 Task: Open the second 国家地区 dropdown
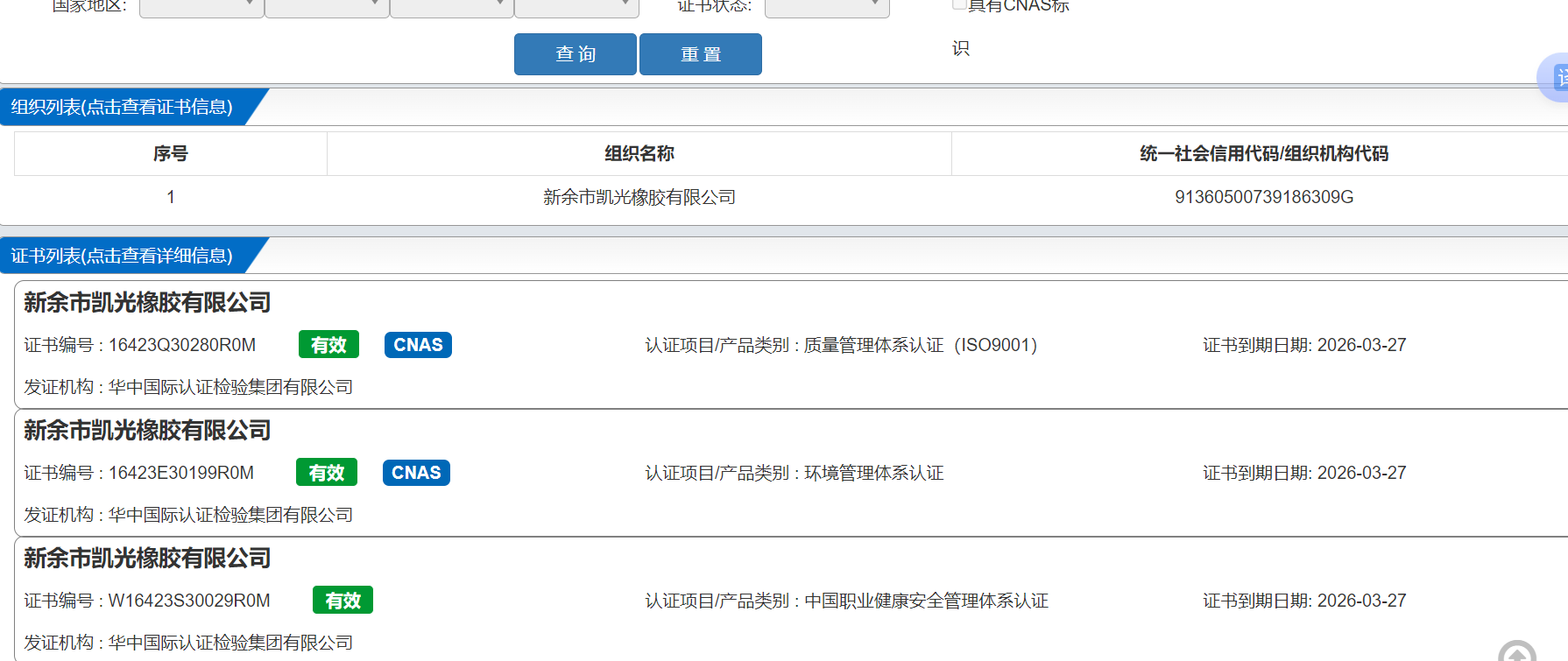[327, 7]
